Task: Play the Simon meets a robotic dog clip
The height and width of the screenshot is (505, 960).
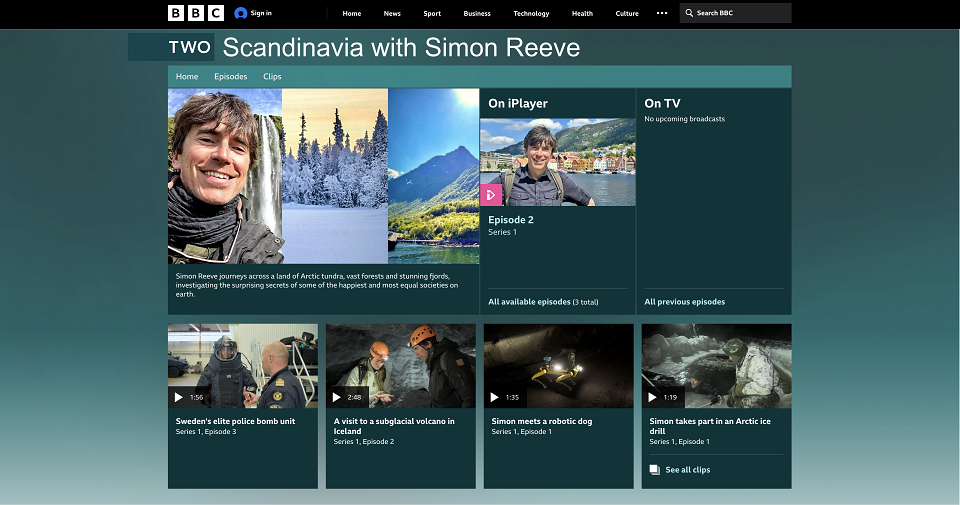Action: point(495,397)
